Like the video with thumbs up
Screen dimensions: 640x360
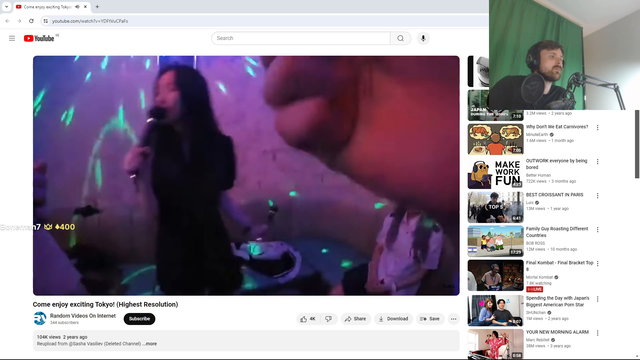click(x=308, y=319)
